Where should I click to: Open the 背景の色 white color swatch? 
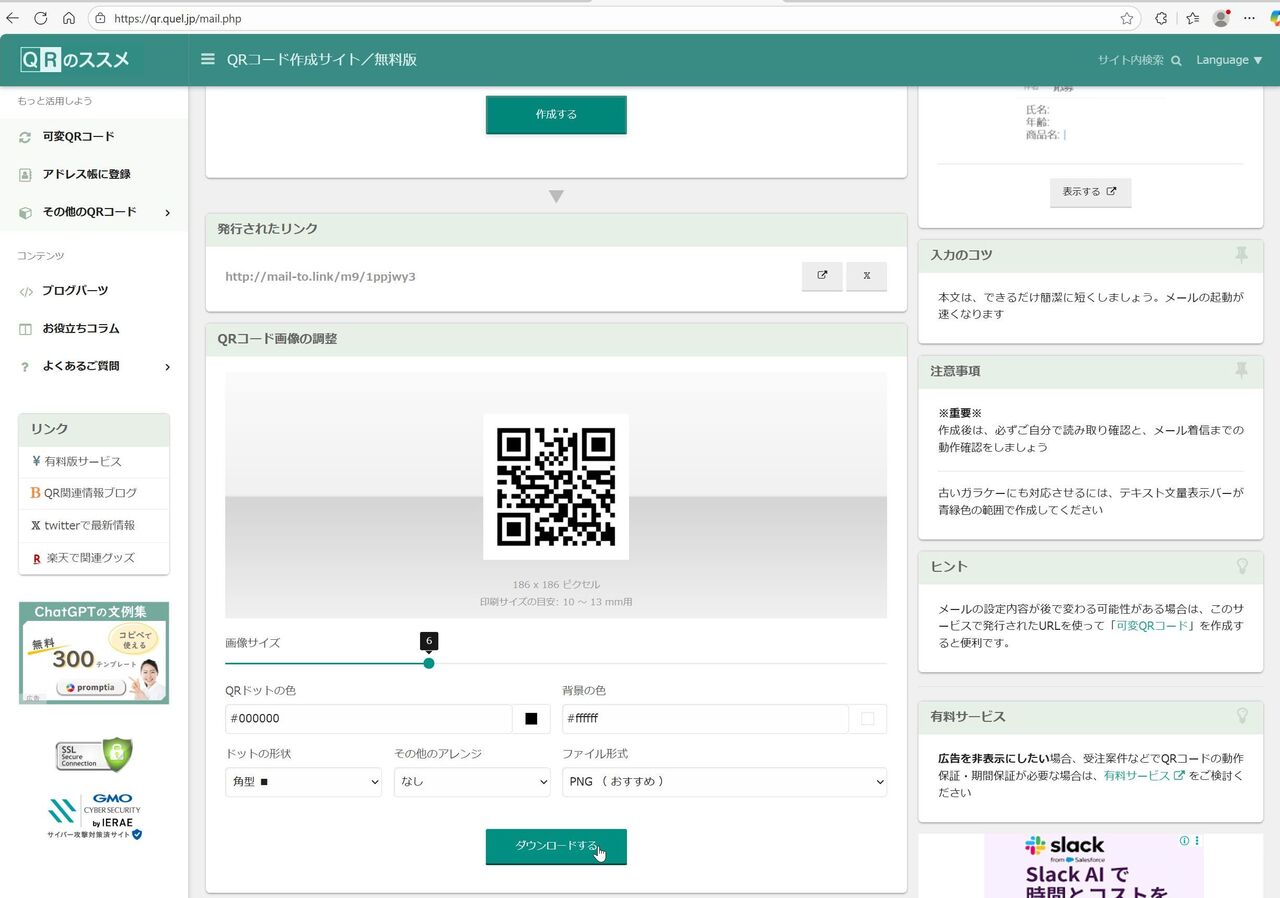[x=867, y=719]
